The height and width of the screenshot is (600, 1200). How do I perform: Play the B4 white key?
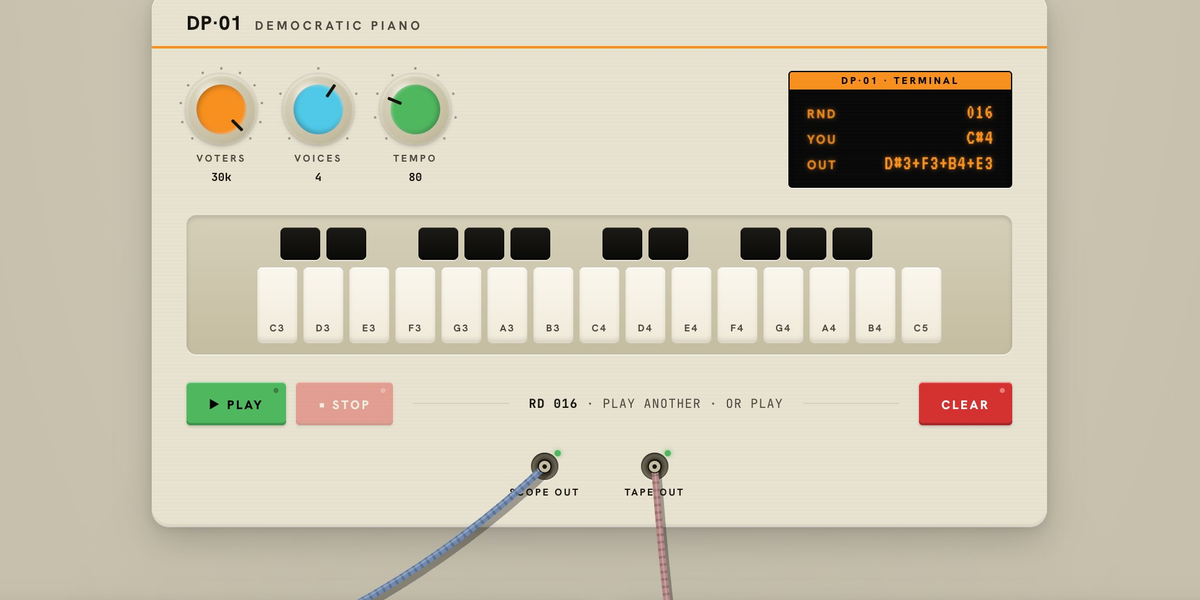pyautogui.click(x=875, y=305)
